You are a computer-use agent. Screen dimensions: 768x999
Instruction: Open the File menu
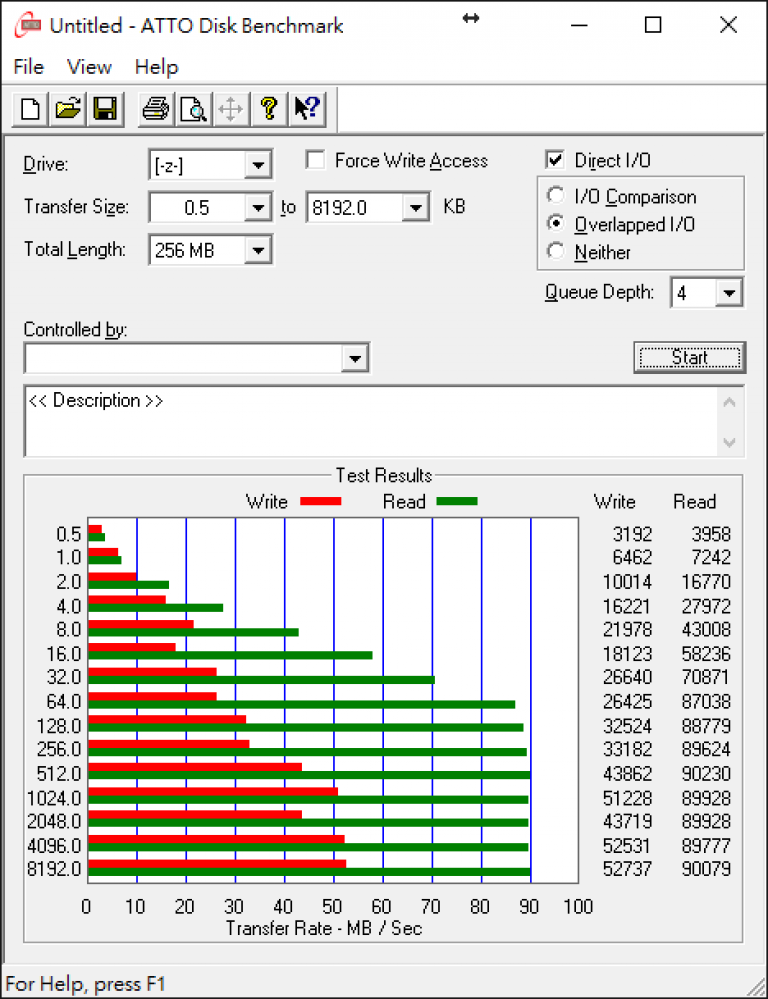click(29, 67)
